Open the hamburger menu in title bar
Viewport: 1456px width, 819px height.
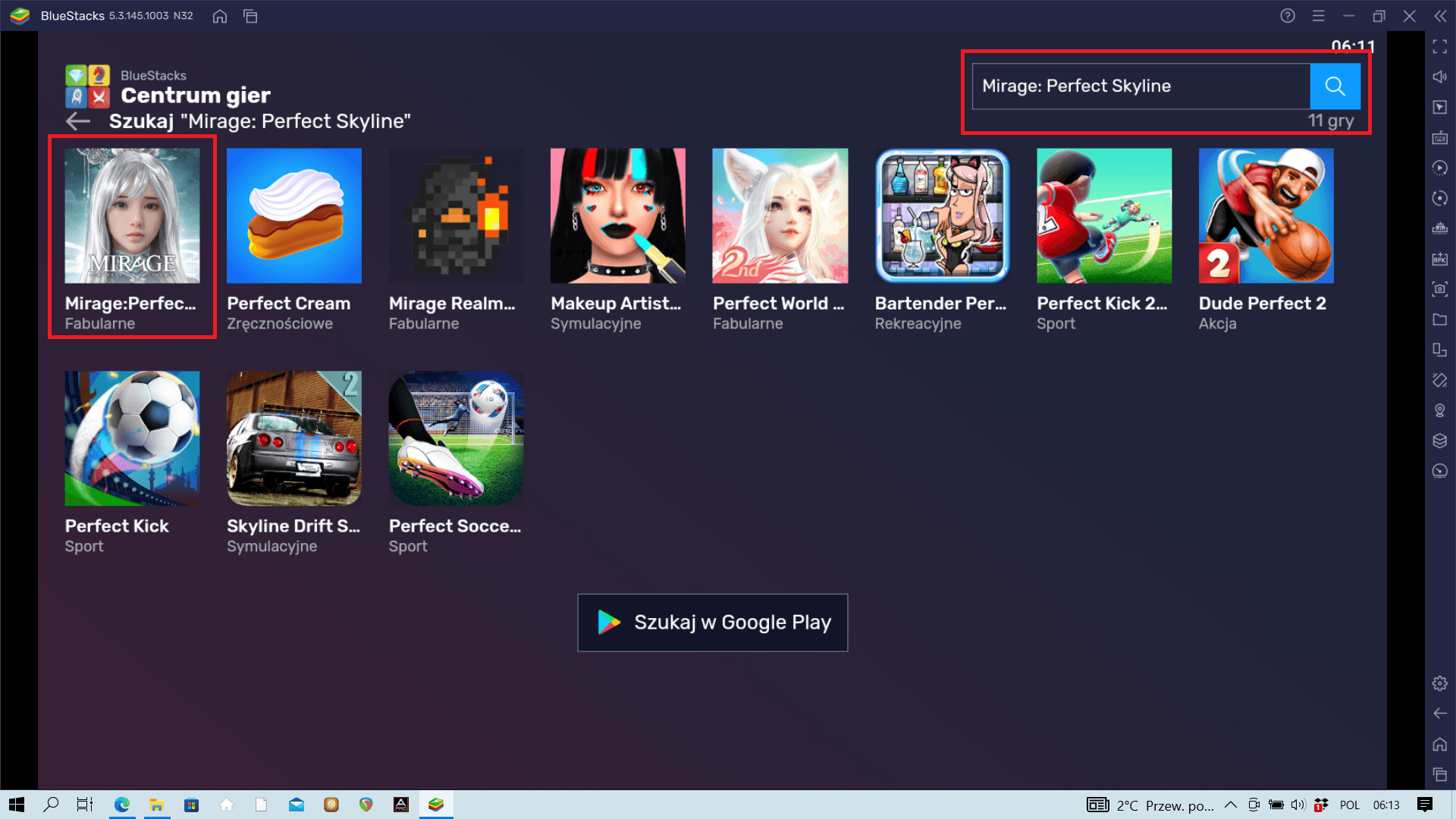[x=1319, y=16]
